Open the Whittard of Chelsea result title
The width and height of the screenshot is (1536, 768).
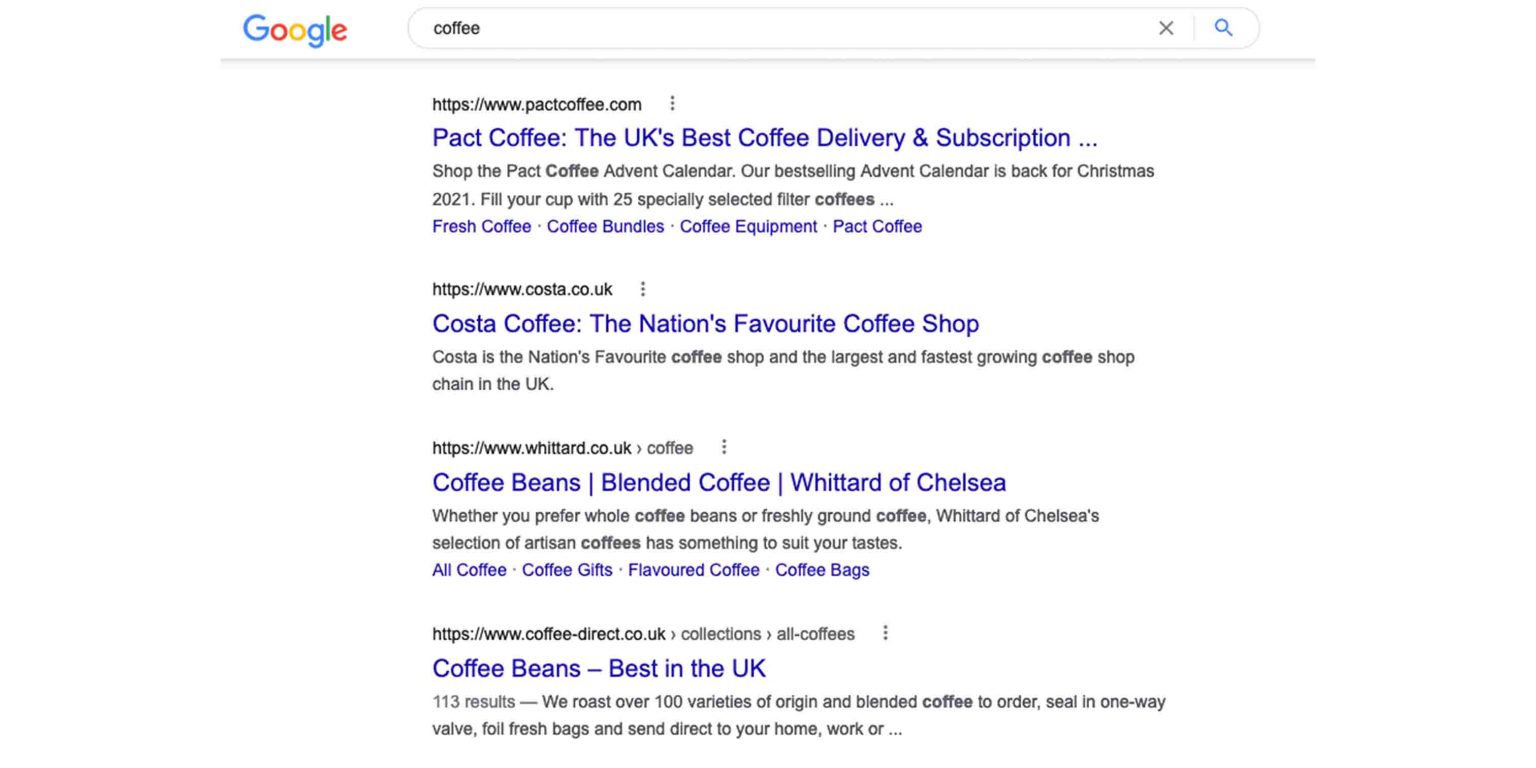719,482
